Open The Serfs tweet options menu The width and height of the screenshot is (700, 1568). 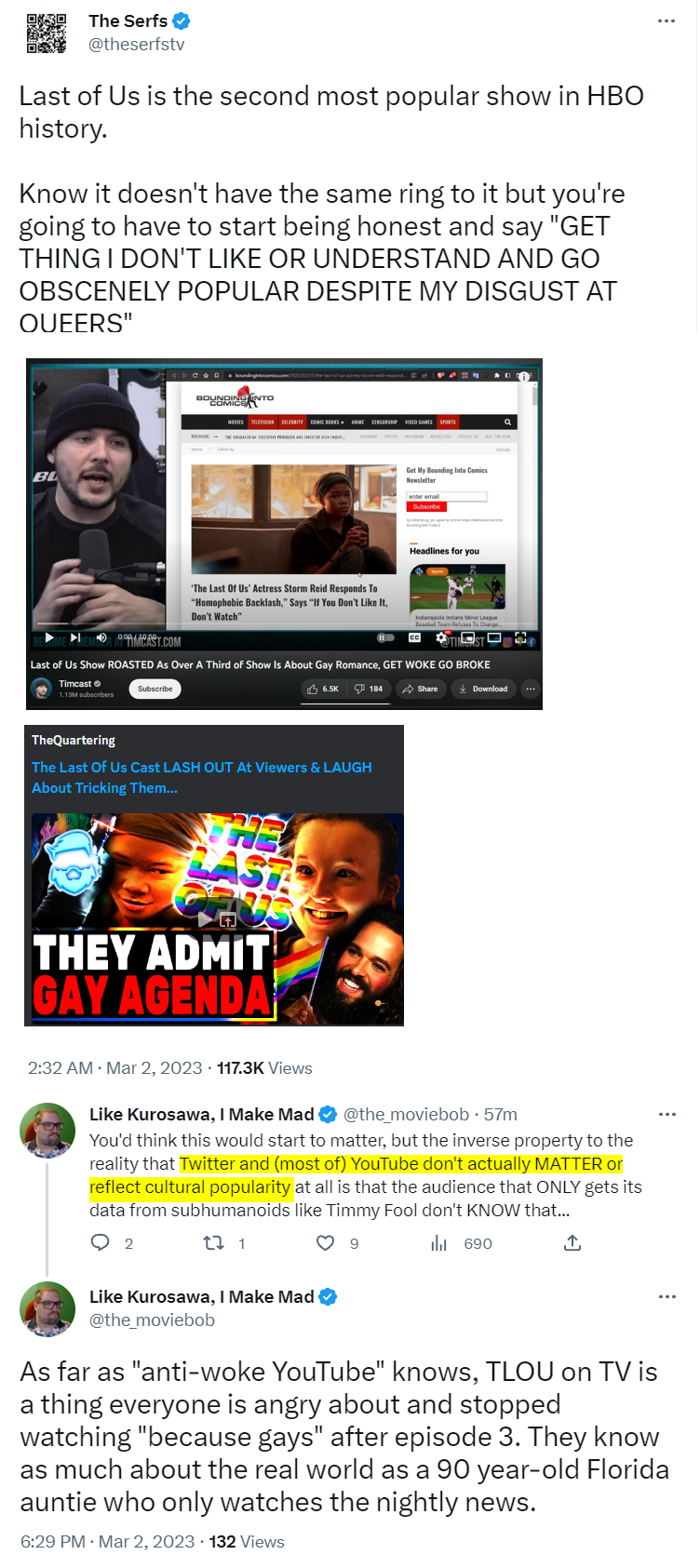666,21
